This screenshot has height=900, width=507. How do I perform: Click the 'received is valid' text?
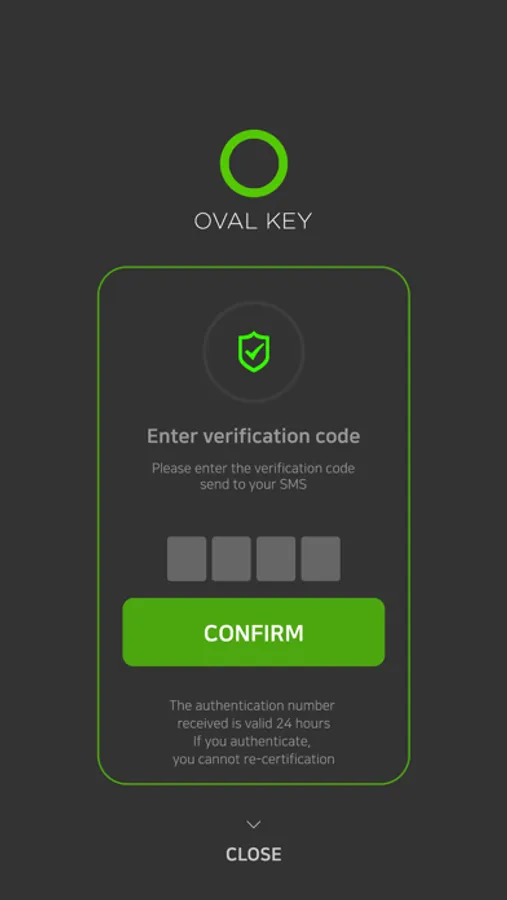coord(225,723)
